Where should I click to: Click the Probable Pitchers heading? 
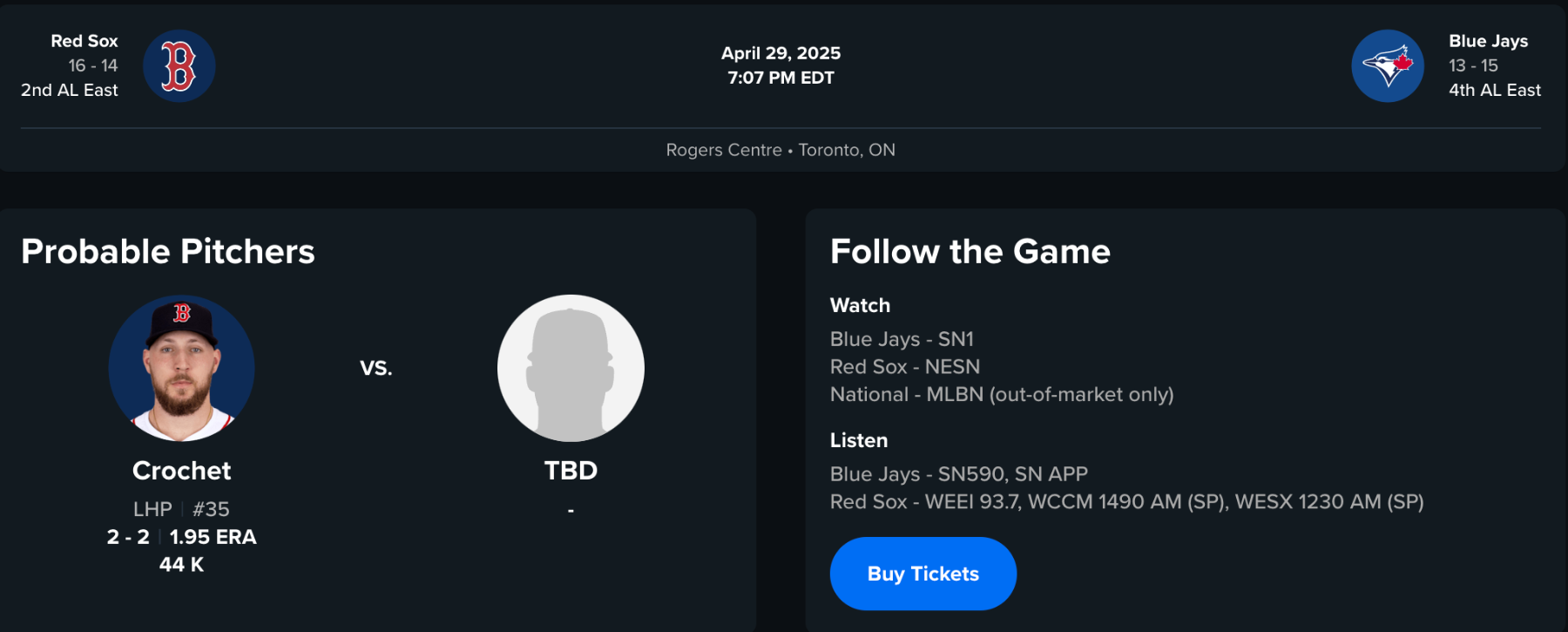click(168, 252)
